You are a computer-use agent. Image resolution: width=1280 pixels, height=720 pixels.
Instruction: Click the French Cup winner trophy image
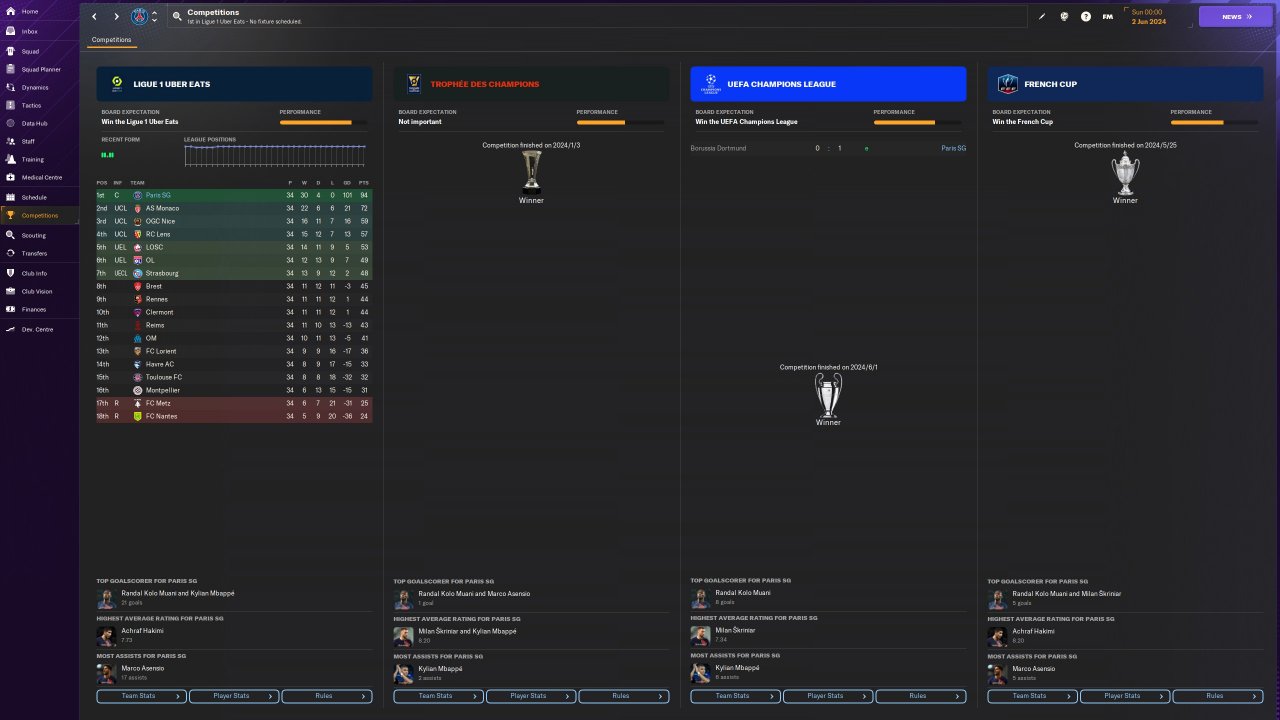(x=1125, y=173)
